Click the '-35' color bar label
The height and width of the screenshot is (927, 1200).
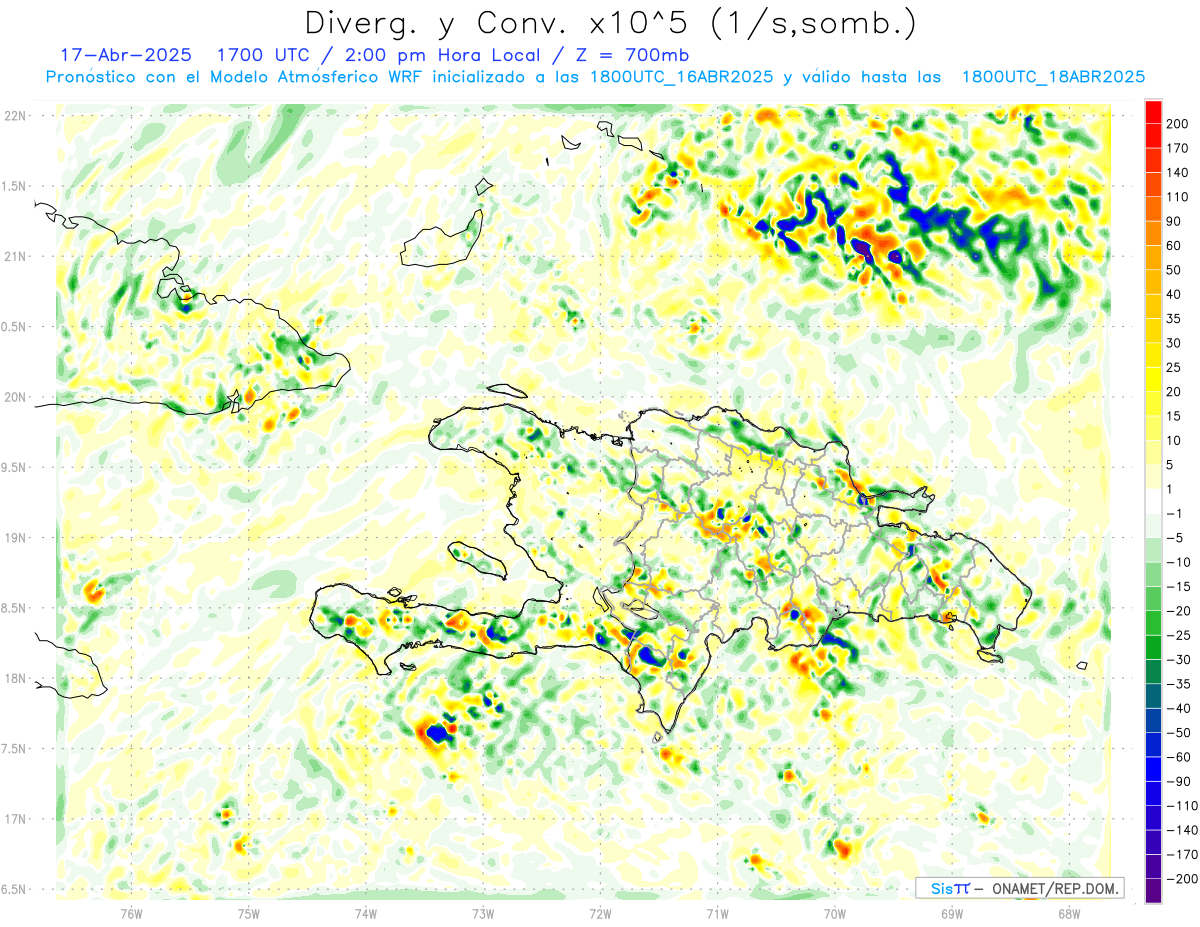tap(1177, 684)
